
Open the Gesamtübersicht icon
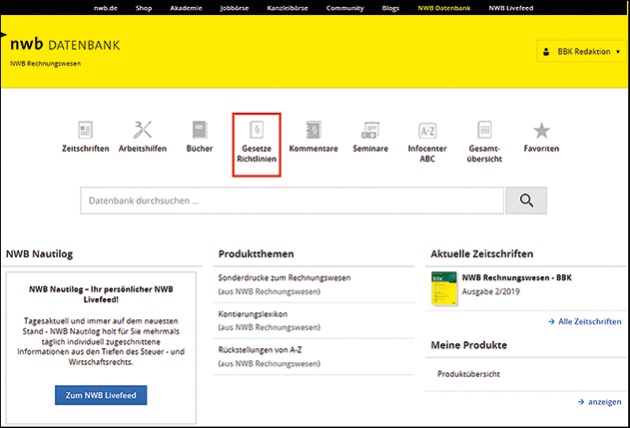point(484,131)
